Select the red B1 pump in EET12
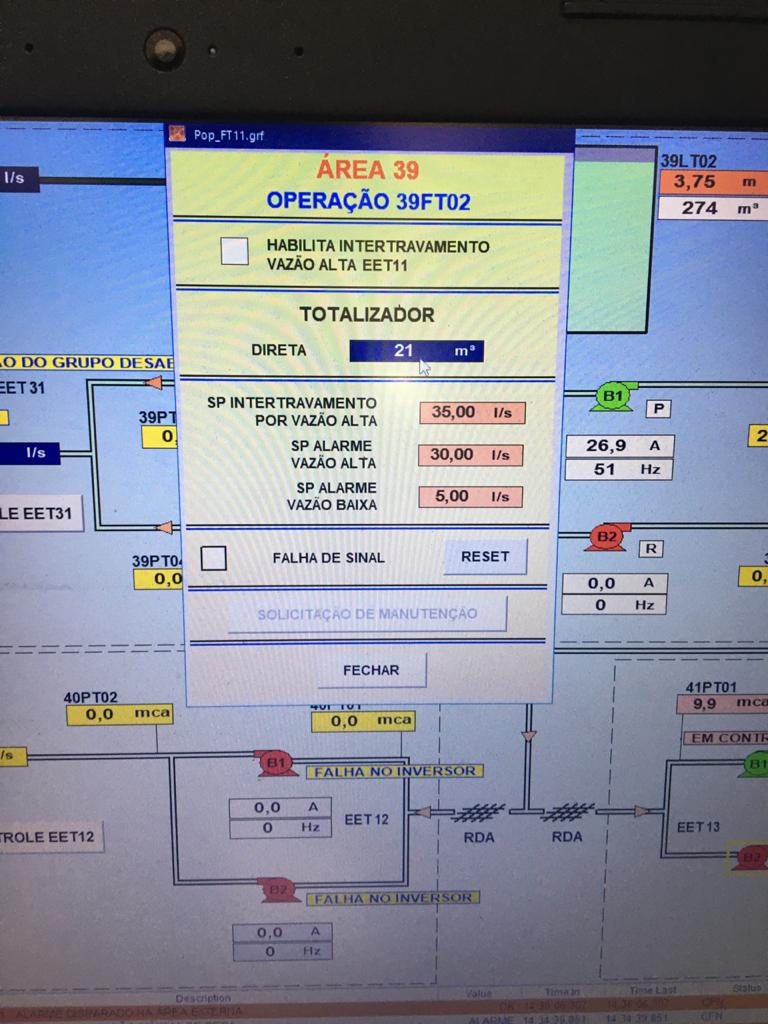Viewport: 768px width, 1024px height. click(275, 764)
